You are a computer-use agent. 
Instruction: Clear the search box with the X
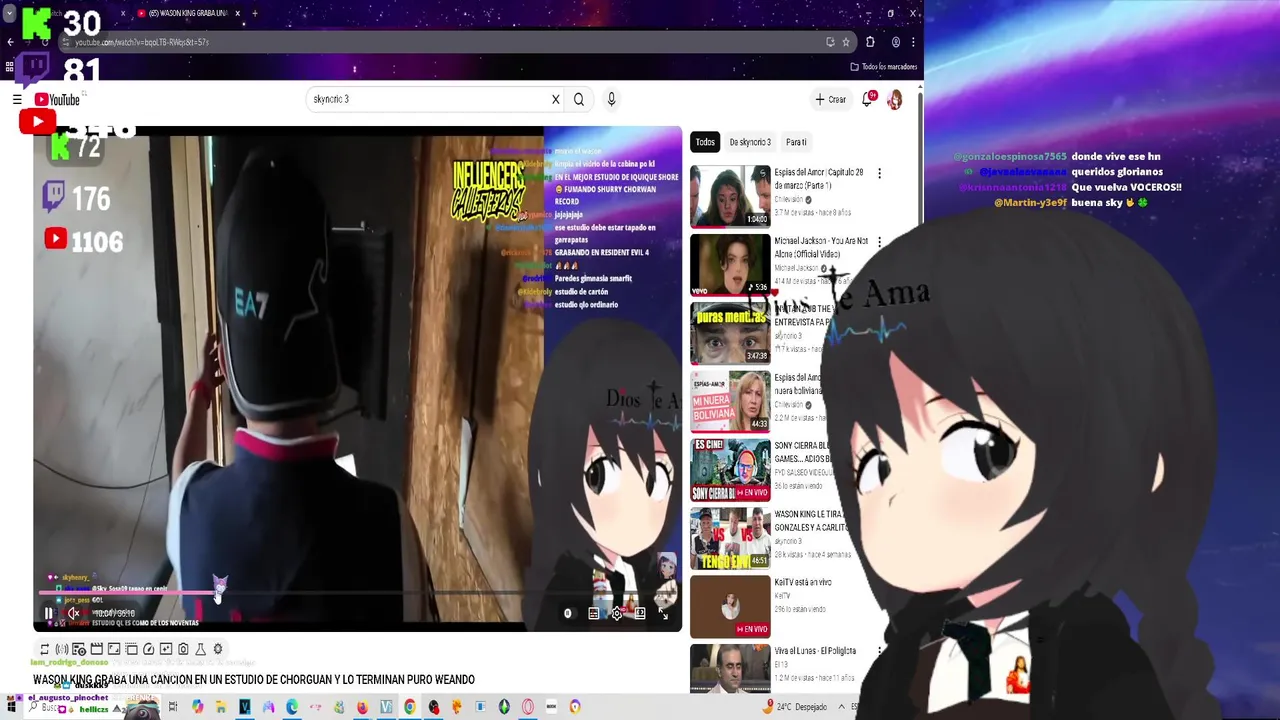[556, 99]
